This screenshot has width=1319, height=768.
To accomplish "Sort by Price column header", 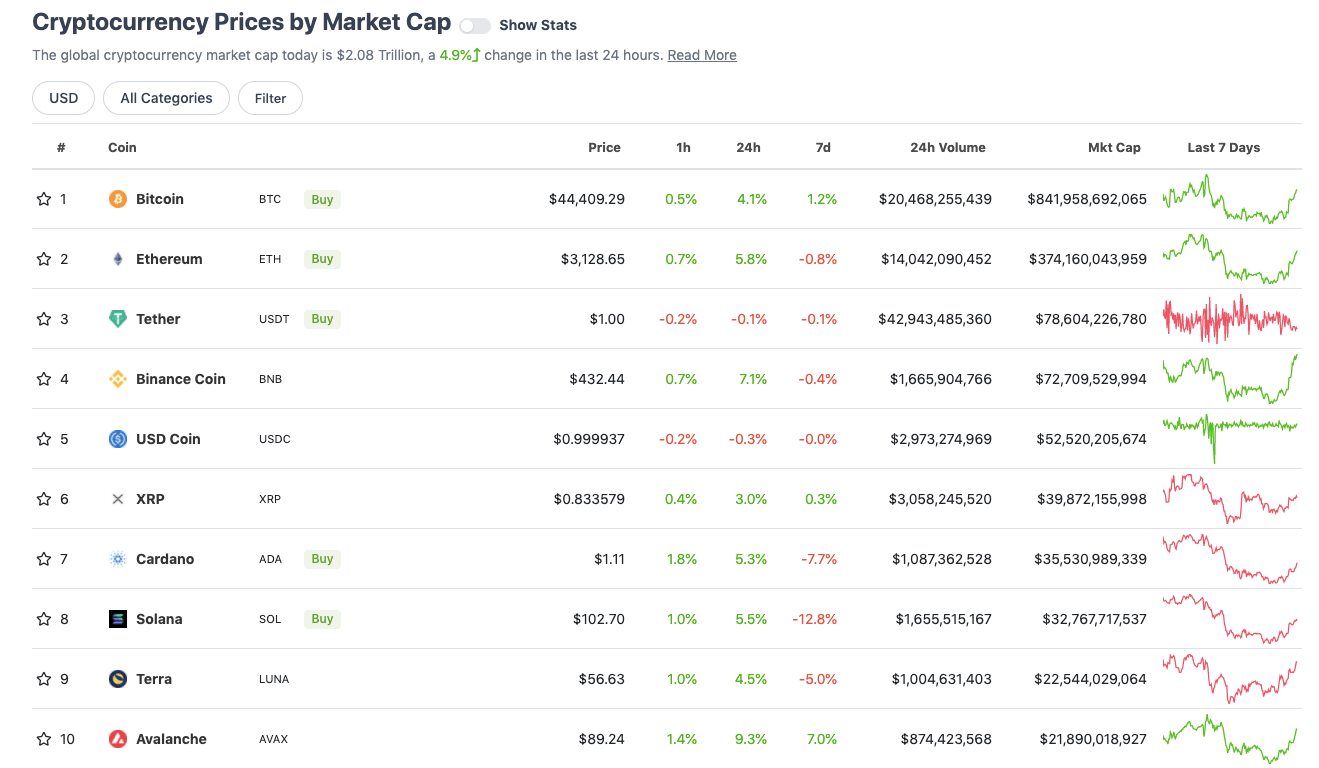I will click(604, 147).
